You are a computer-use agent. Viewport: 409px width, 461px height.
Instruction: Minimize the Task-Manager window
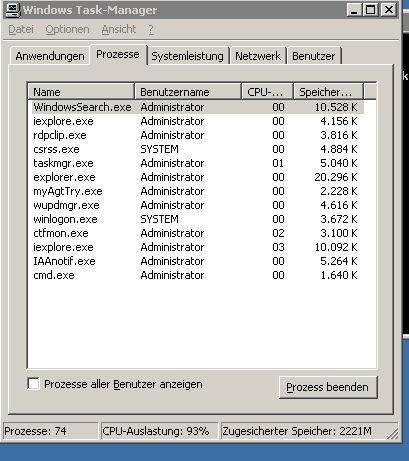point(354,10)
